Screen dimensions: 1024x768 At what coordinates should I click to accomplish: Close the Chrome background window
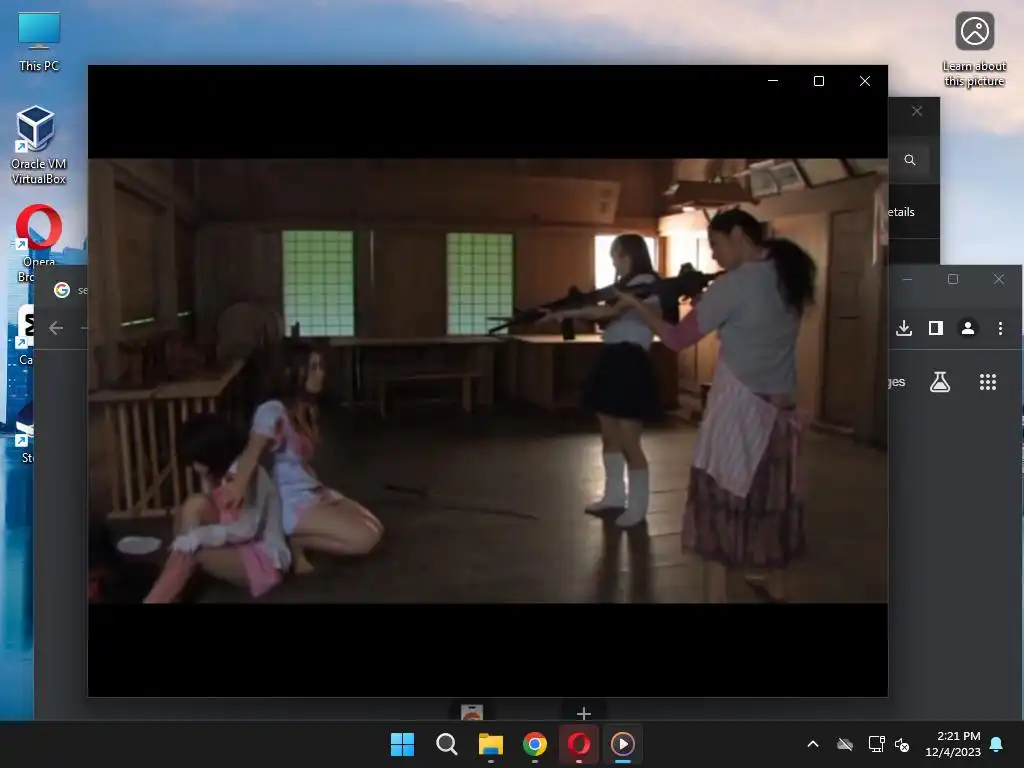[x=999, y=279]
